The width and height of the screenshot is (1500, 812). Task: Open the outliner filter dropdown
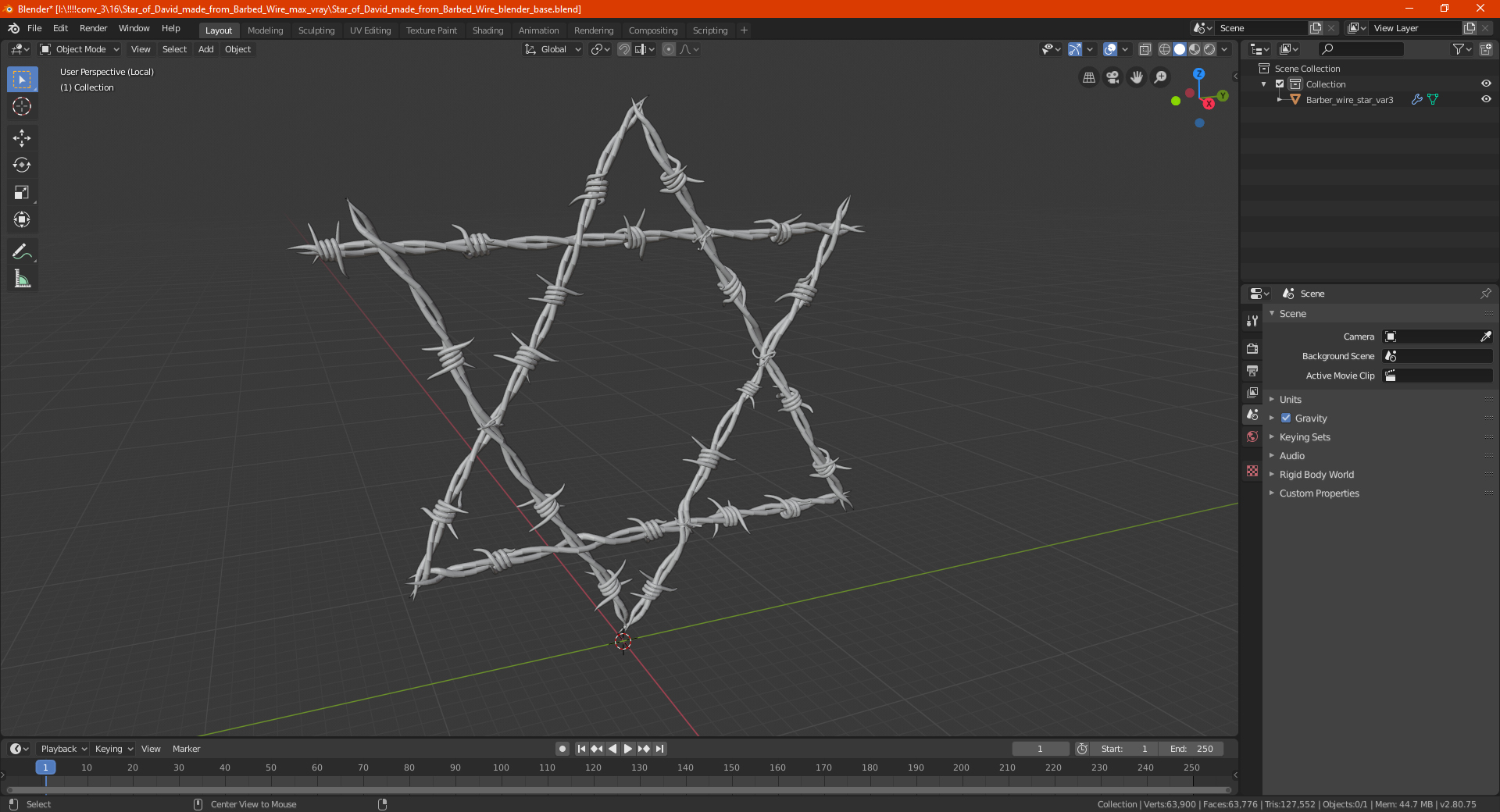(1462, 49)
